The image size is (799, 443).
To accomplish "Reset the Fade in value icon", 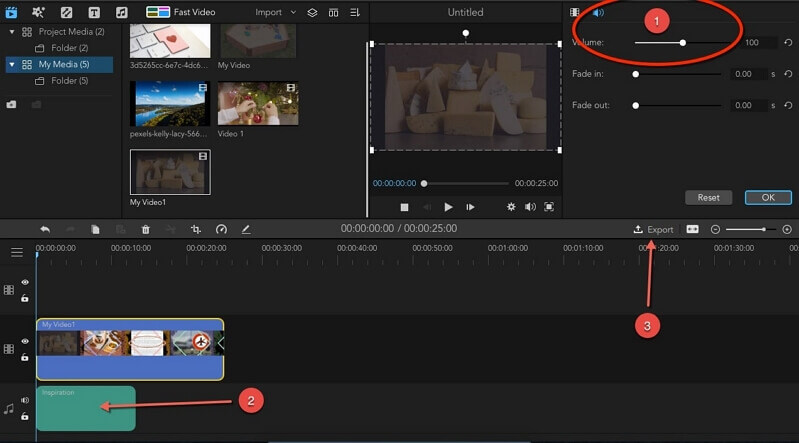I will click(x=788, y=74).
